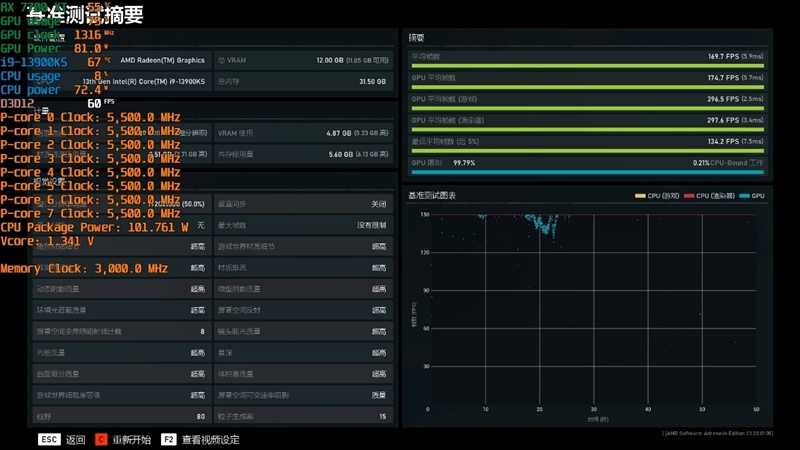Viewport: 800px width, 450px height.
Task: Click 重新开始 to restart benchmark
Action: [131, 439]
